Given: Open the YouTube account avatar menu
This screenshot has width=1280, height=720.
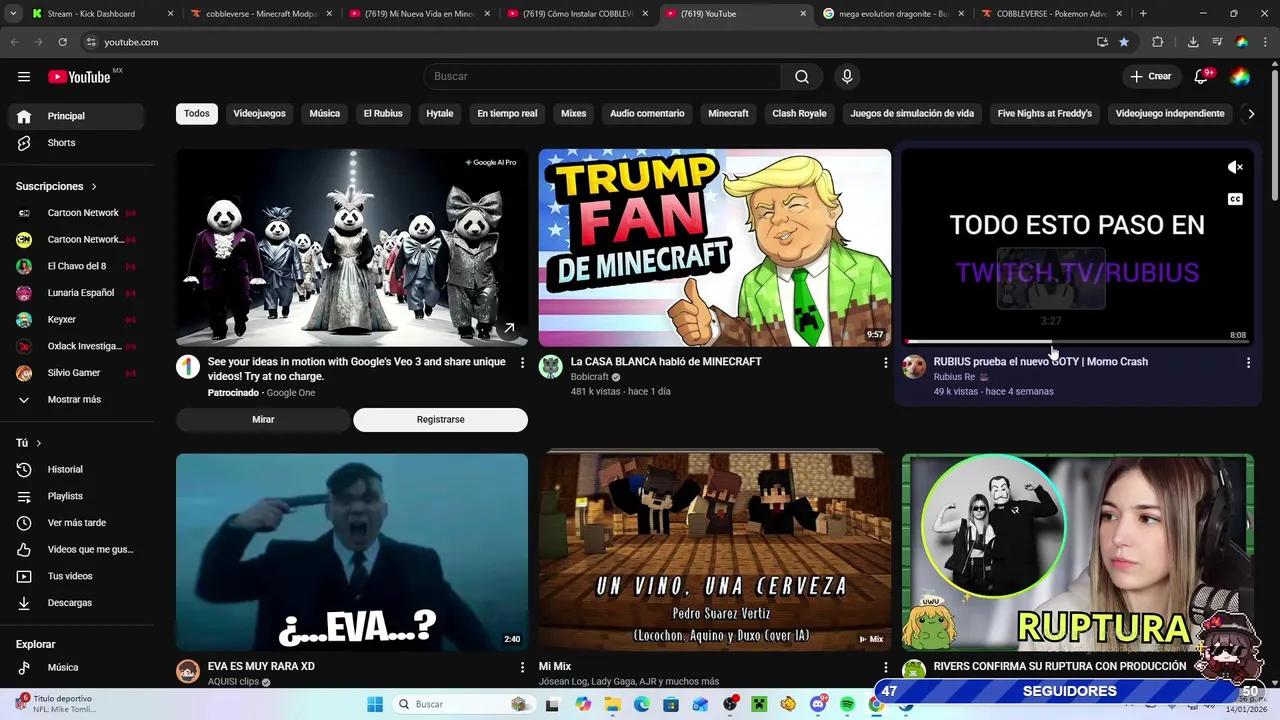Looking at the screenshot, I should pos(1240,77).
